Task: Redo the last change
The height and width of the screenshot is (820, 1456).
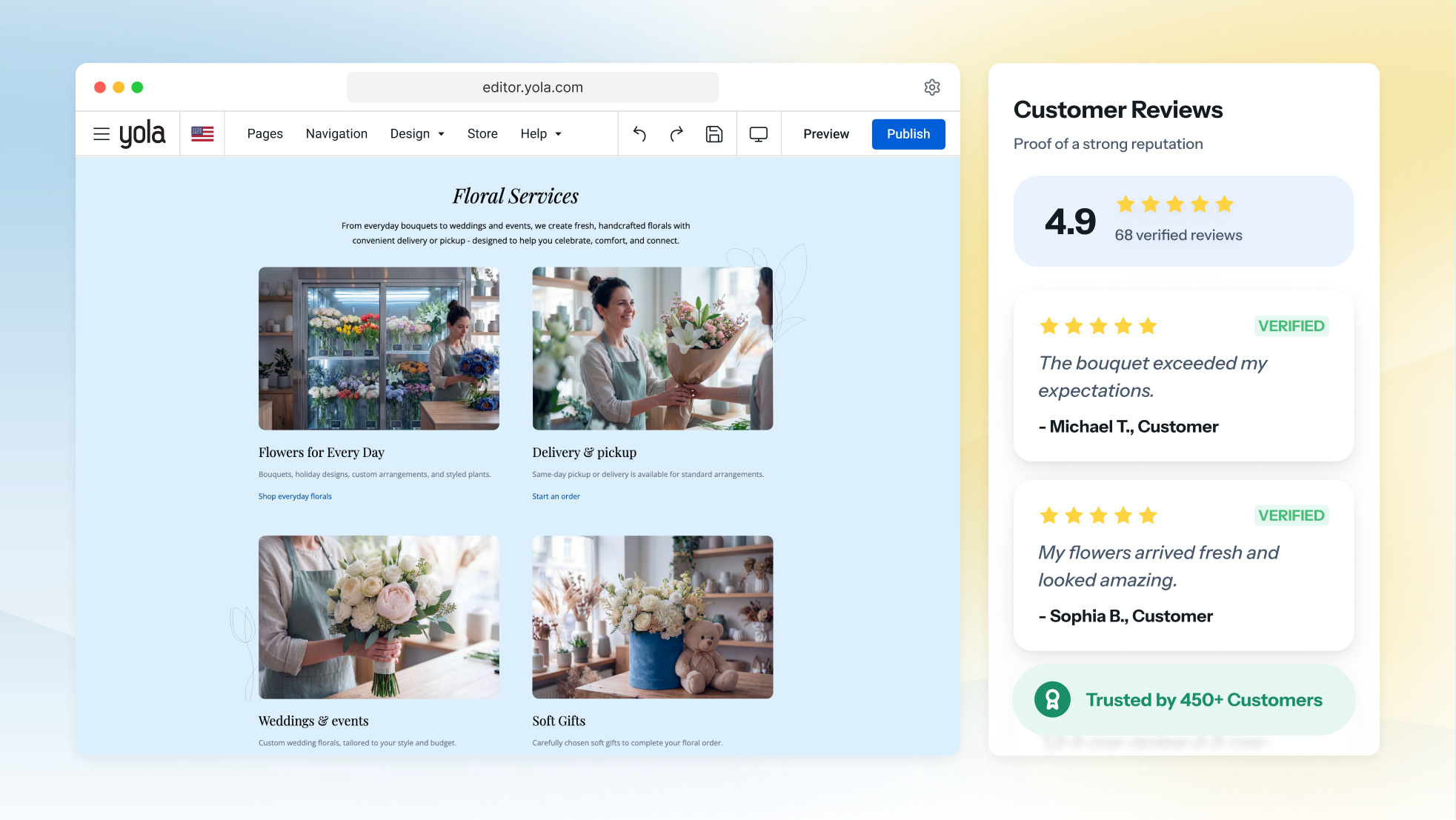Action: 677,134
